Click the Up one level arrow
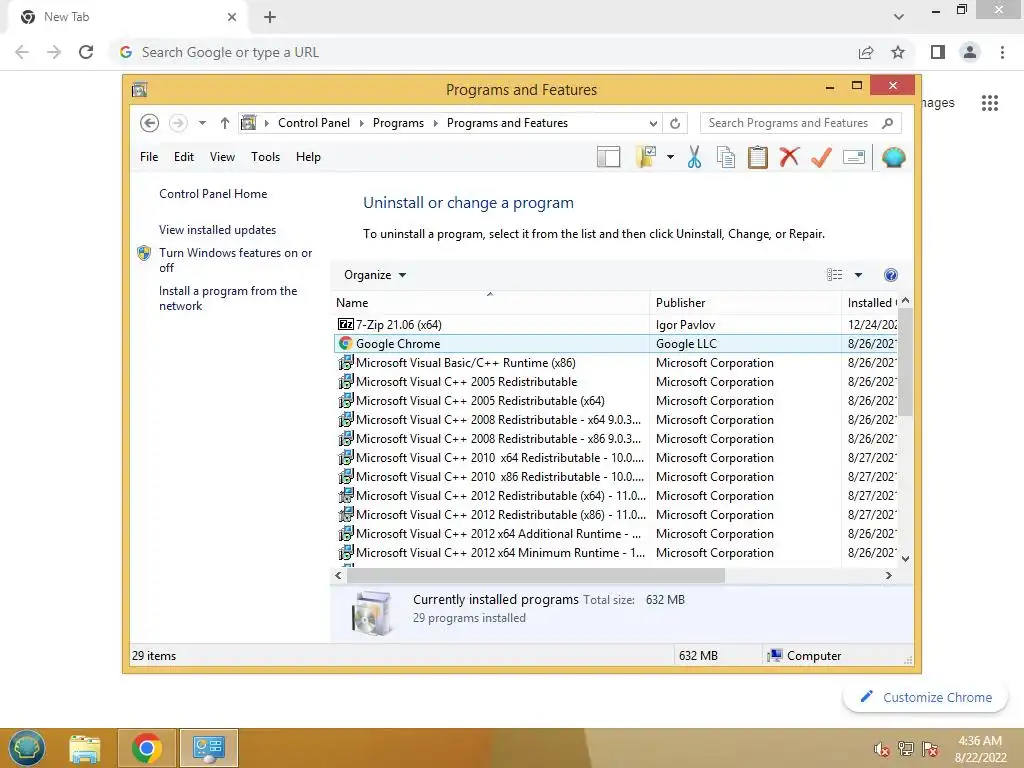 click(x=225, y=123)
